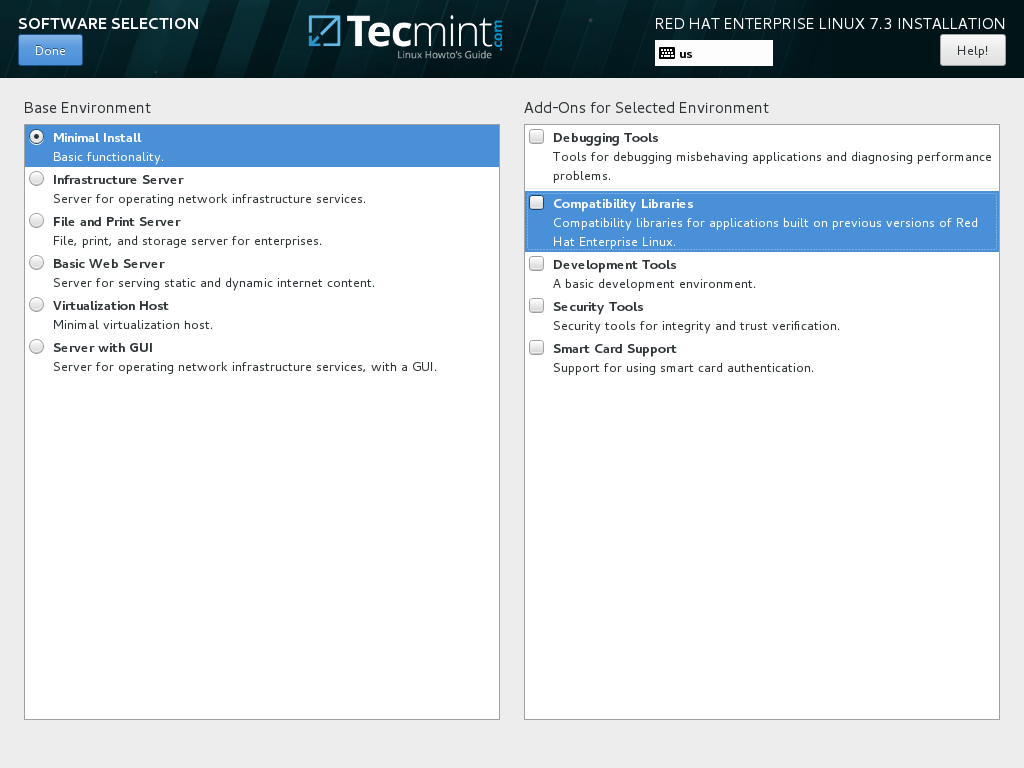
Task: Click the Tecmint logo
Action: 404,36
